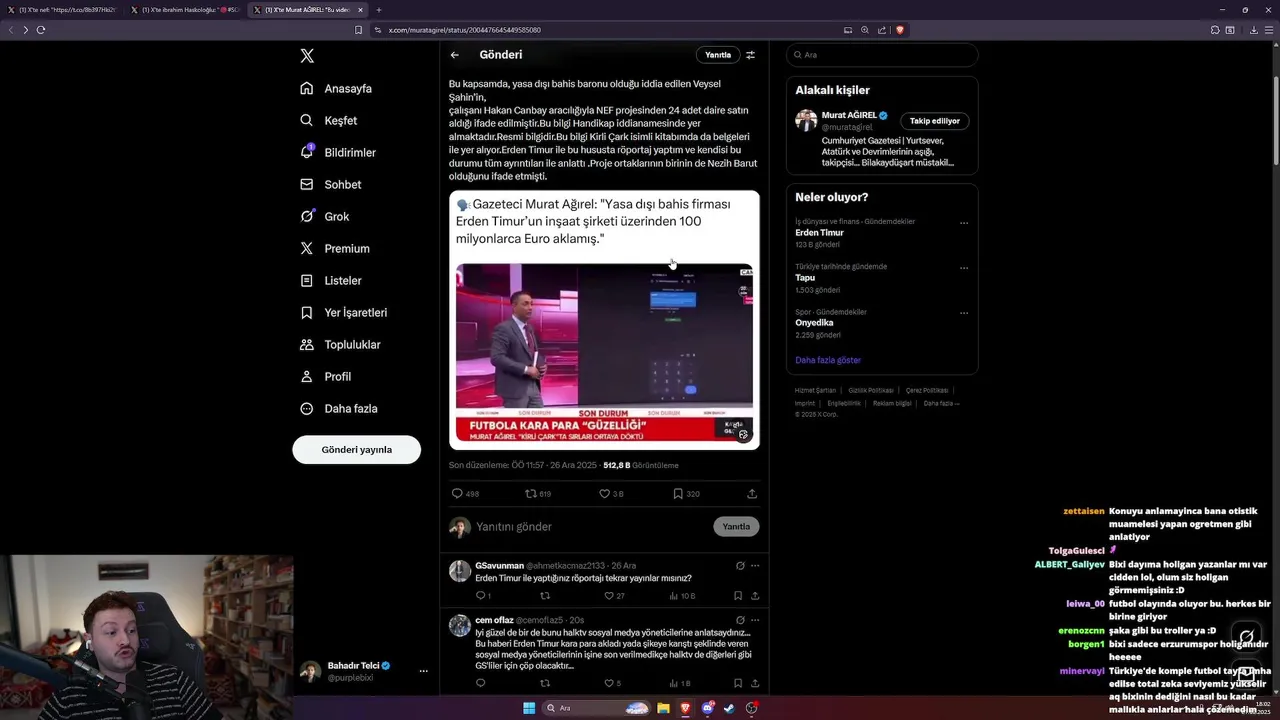This screenshot has width=1280, height=720.
Task: Open Murat AĞIREL profile in Alakalı kişiler
Action: tap(848, 115)
